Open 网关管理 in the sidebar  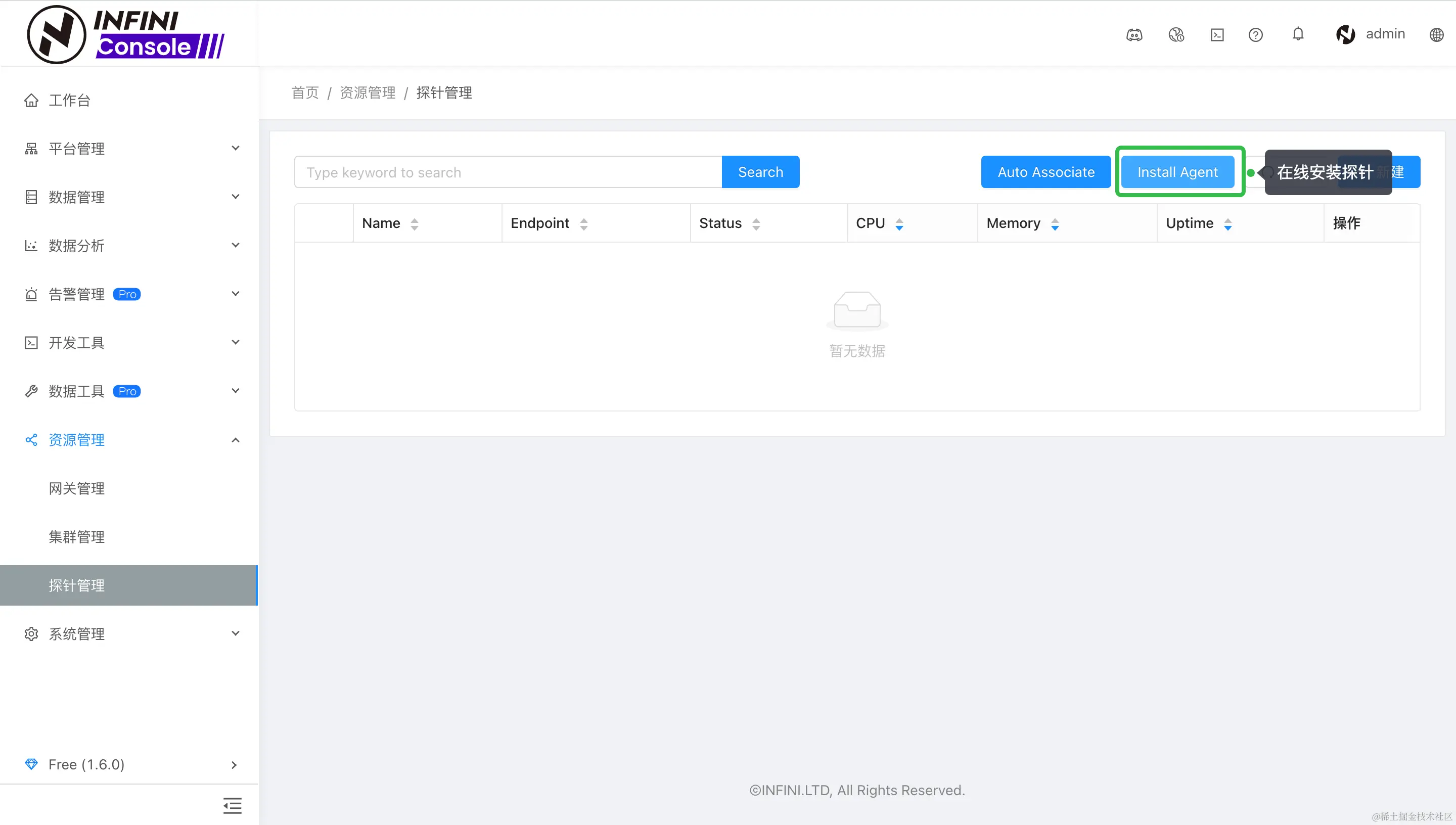click(x=76, y=488)
